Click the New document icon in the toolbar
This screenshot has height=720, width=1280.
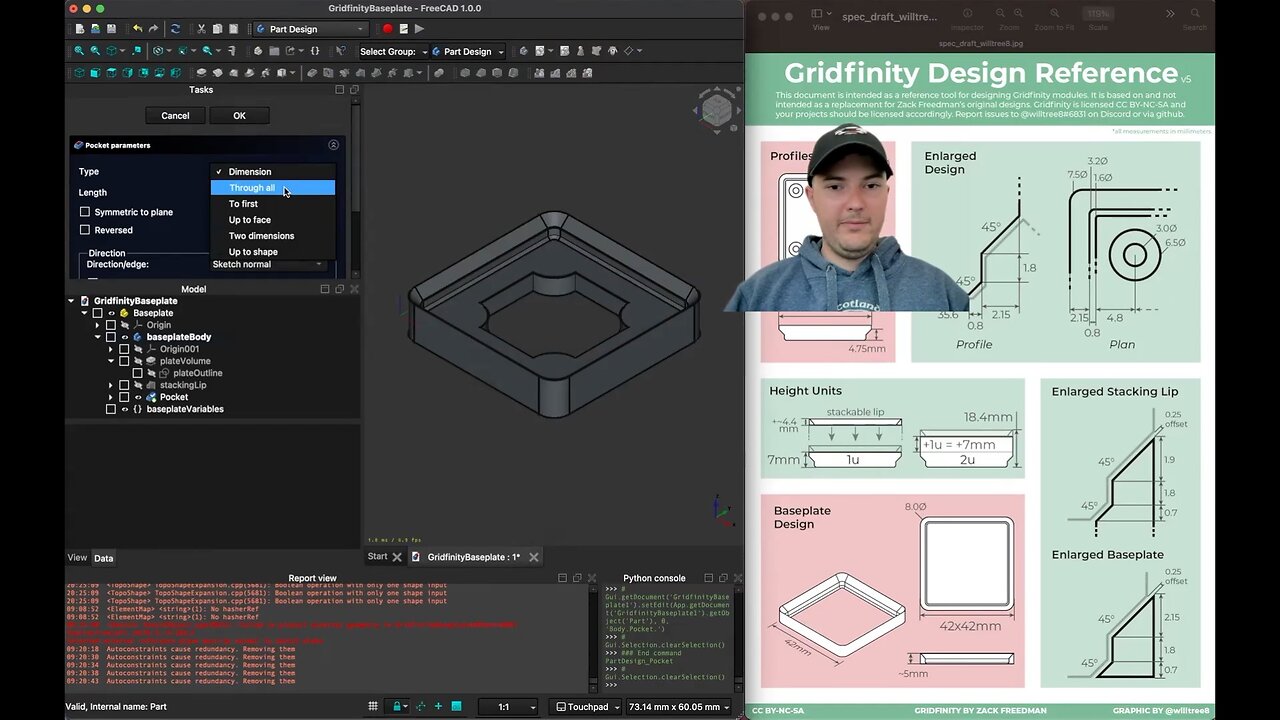click(x=80, y=29)
